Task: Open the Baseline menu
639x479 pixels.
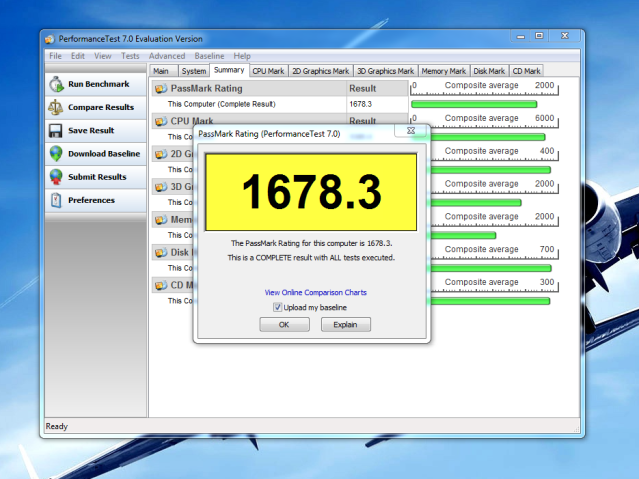Action: [x=209, y=56]
